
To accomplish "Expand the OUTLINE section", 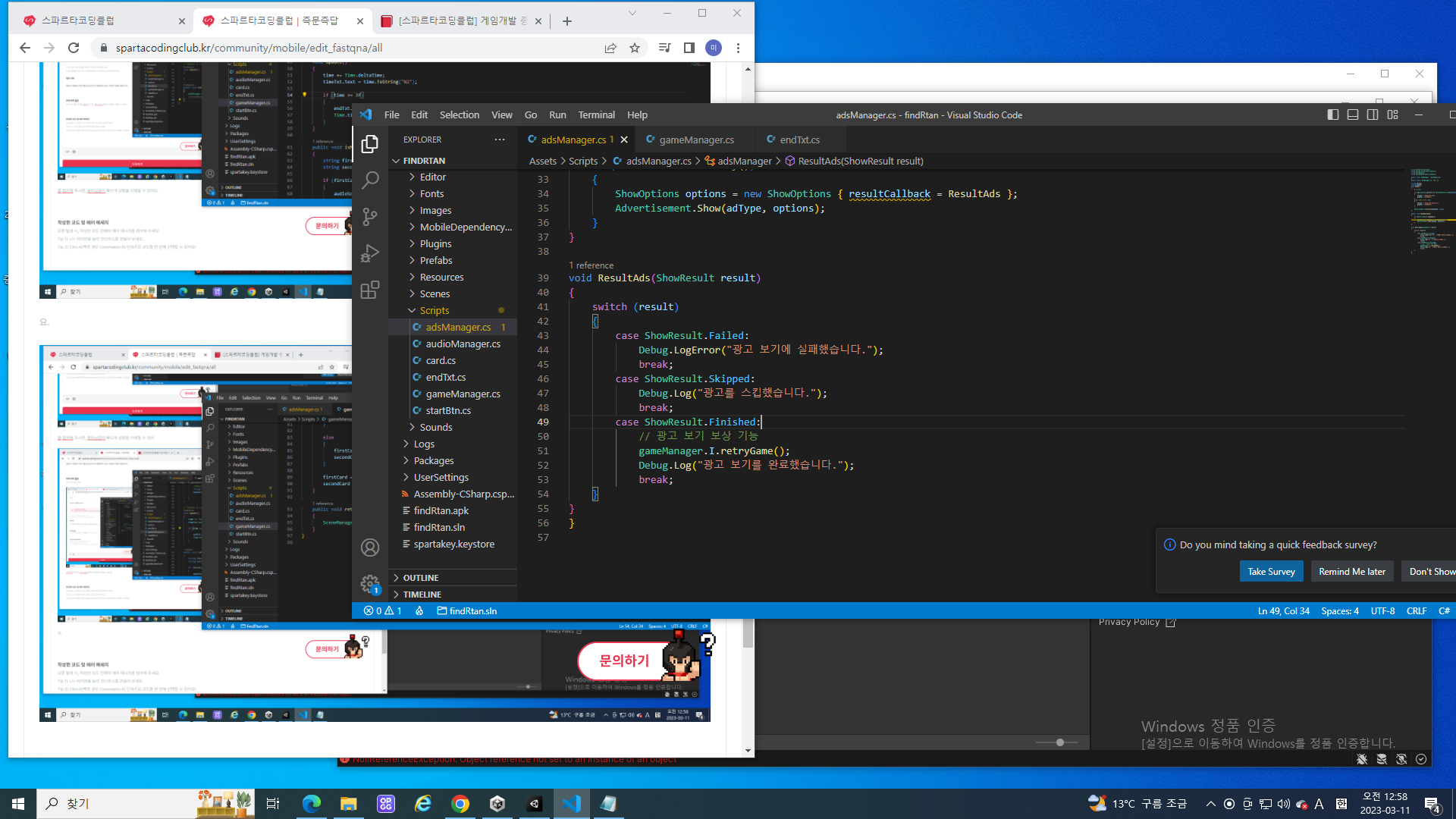I will 453,578.
